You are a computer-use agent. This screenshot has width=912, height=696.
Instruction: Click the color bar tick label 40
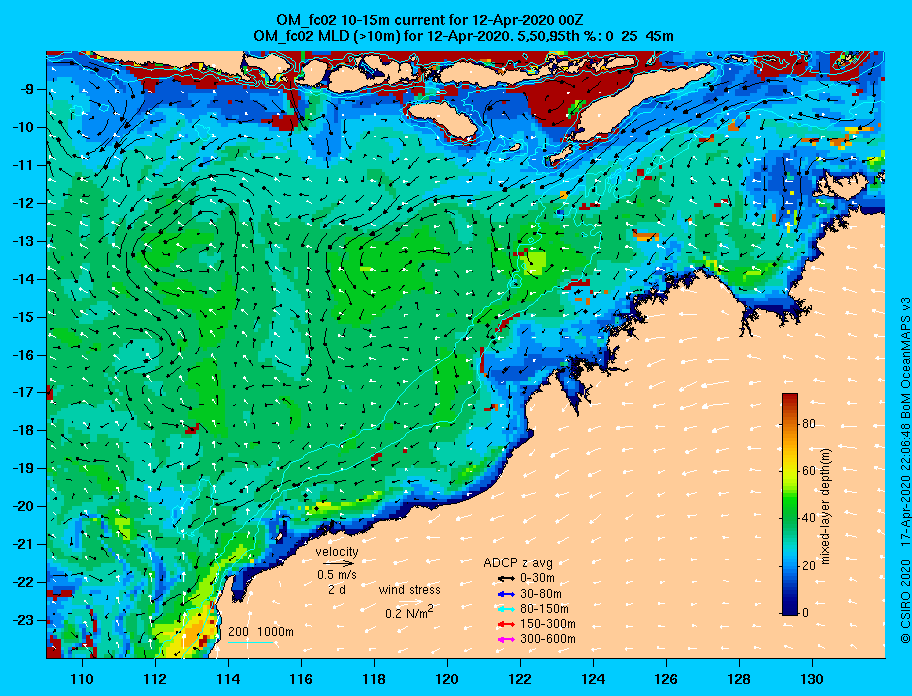coord(809,518)
